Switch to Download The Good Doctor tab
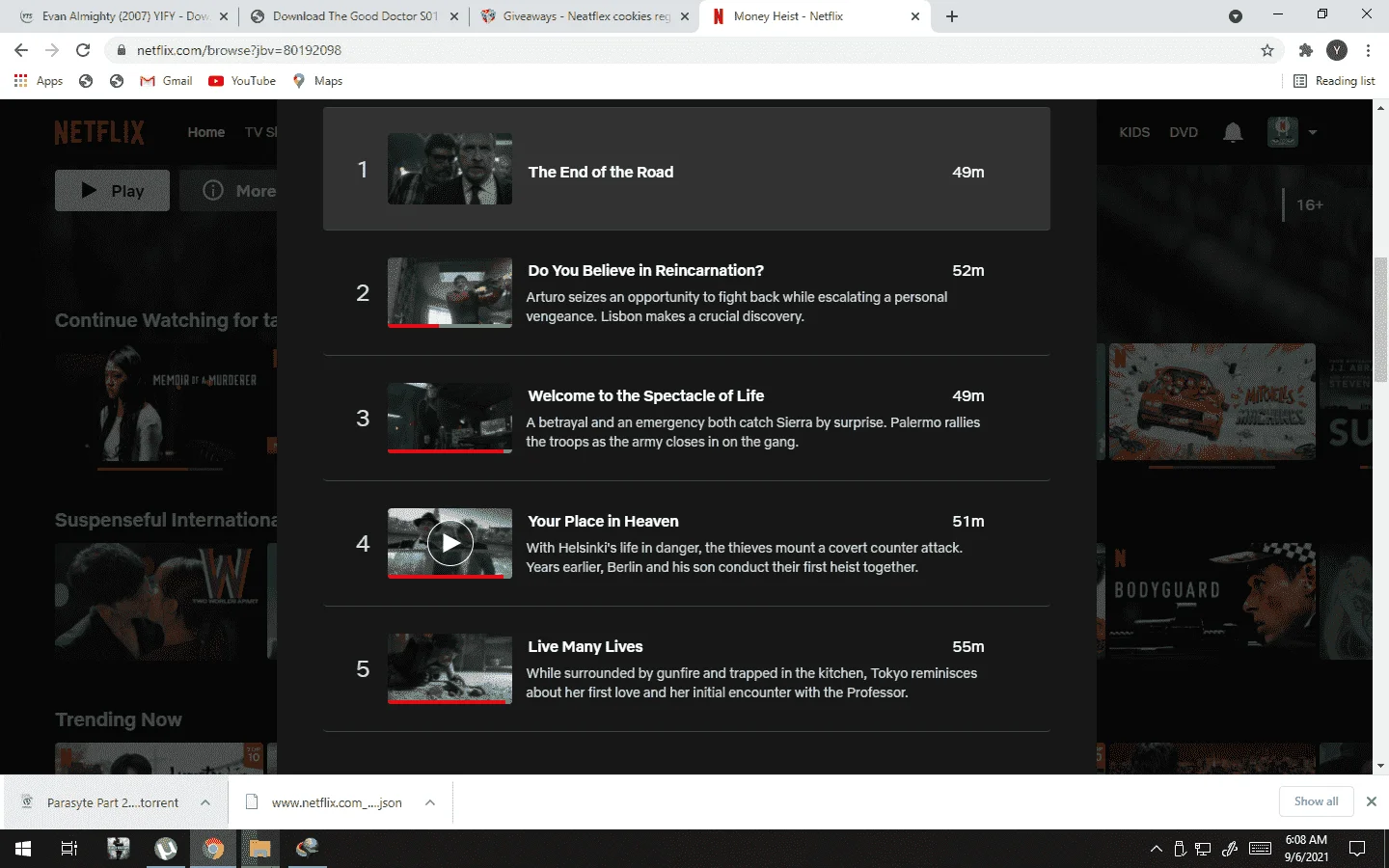Viewport: 1389px width, 868px height. tap(353, 16)
